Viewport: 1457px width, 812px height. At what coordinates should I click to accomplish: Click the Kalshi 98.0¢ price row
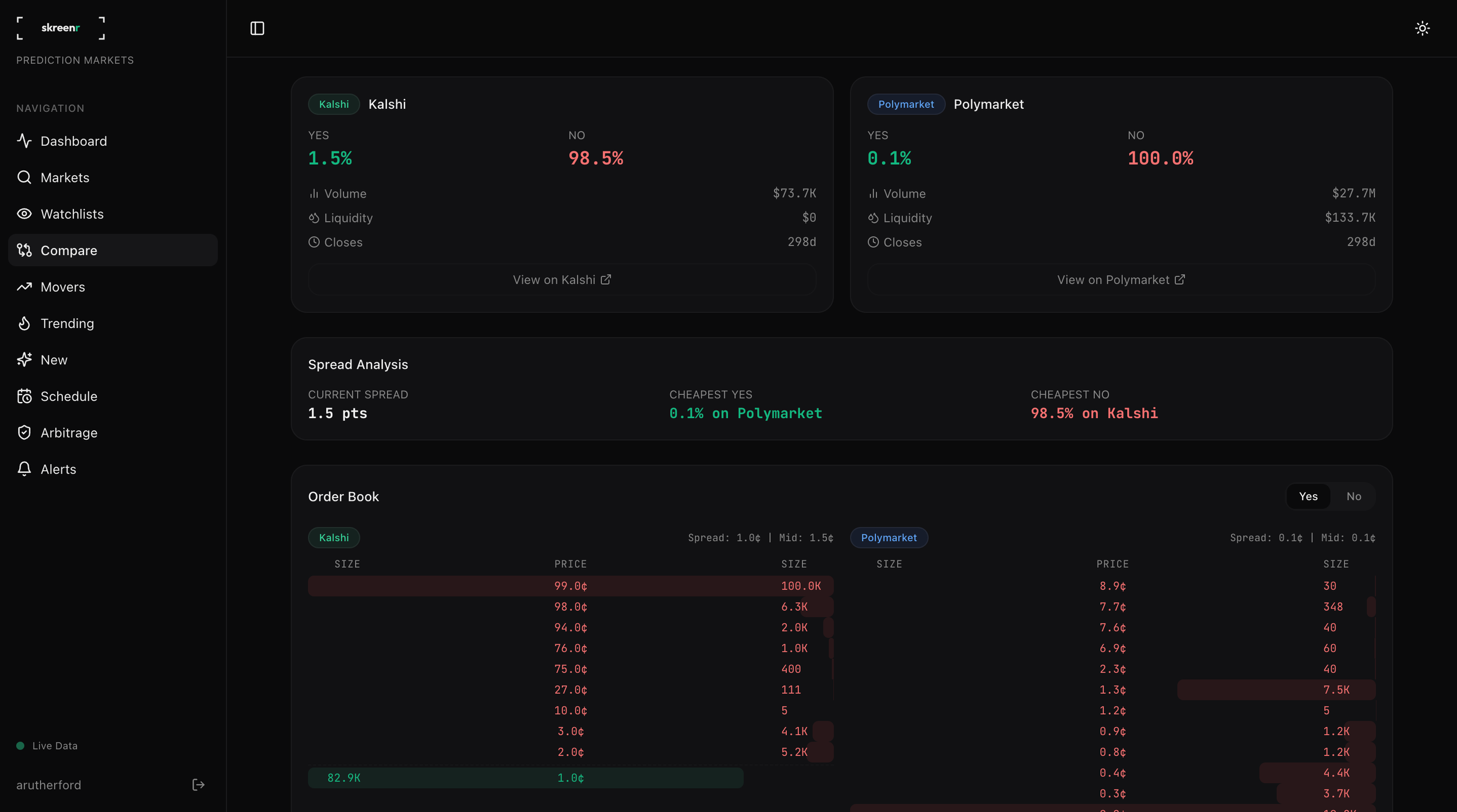tap(571, 607)
